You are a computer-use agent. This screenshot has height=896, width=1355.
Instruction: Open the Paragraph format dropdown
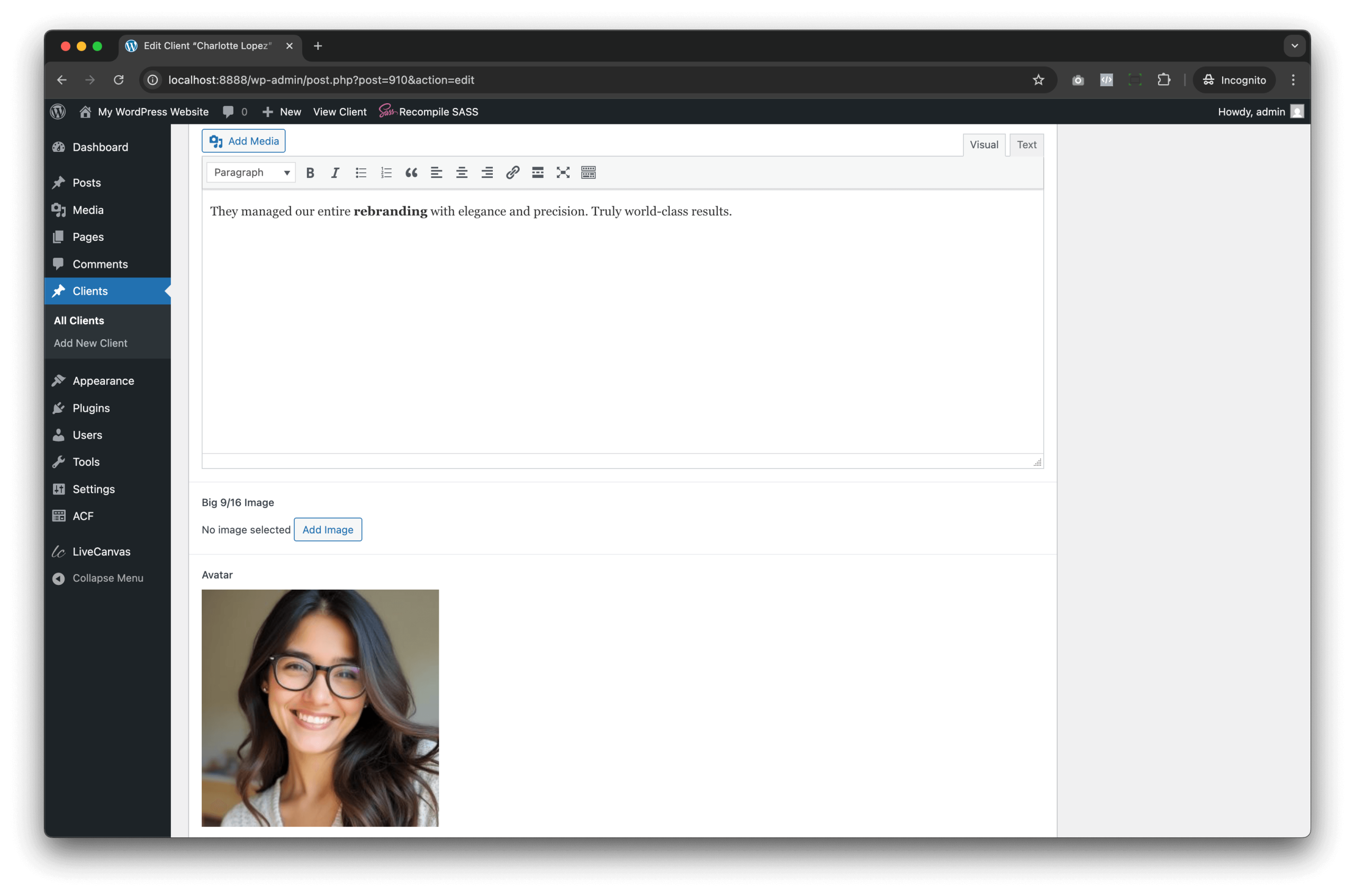[251, 173]
